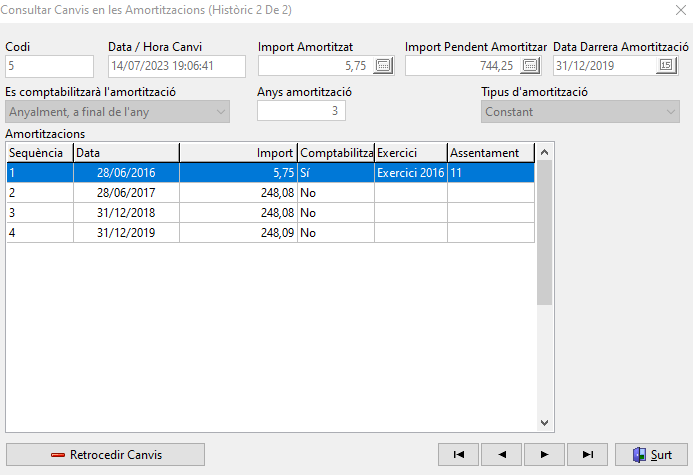Open calculator icon in Import Amortitzat field
The image size is (693, 475).
[383, 66]
